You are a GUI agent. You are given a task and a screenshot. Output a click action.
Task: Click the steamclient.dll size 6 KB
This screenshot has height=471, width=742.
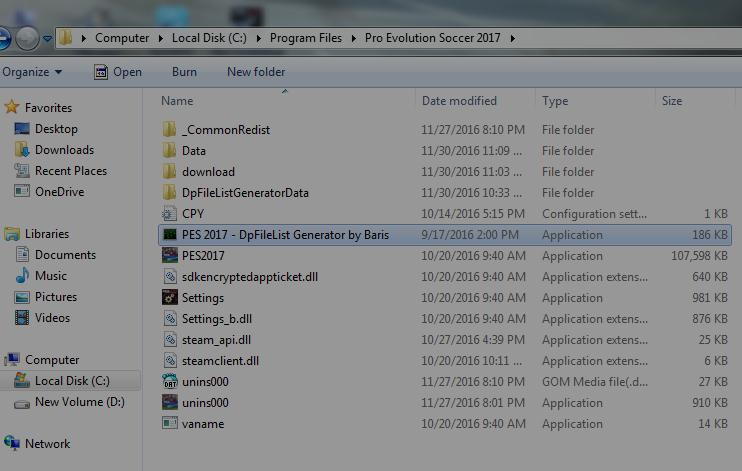(x=716, y=361)
